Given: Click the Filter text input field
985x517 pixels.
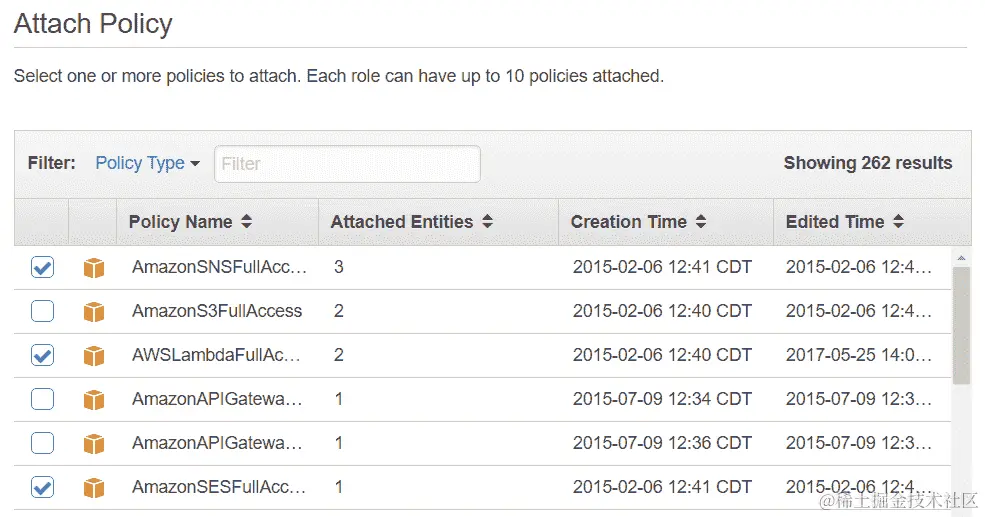Looking at the screenshot, I should pos(347,164).
